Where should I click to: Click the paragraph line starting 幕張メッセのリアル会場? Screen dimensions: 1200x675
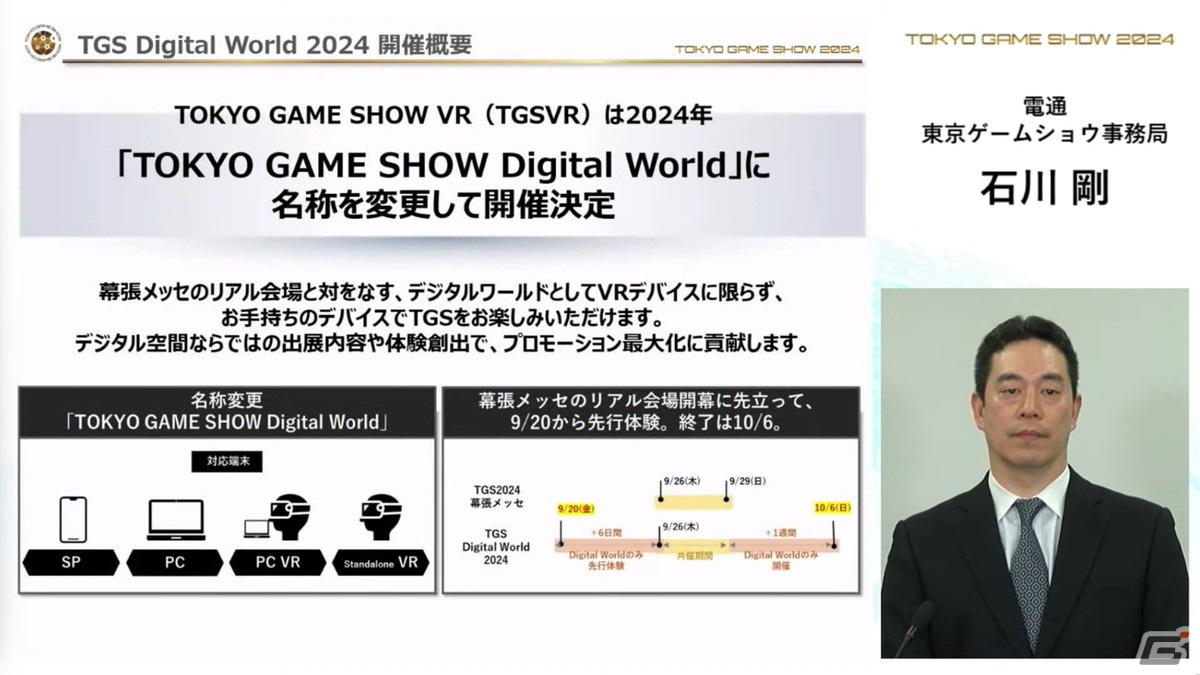coord(440,292)
